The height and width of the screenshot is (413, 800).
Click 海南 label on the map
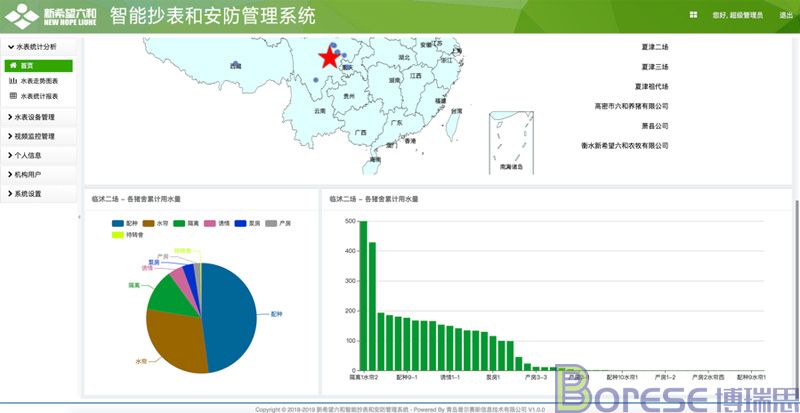376,160
